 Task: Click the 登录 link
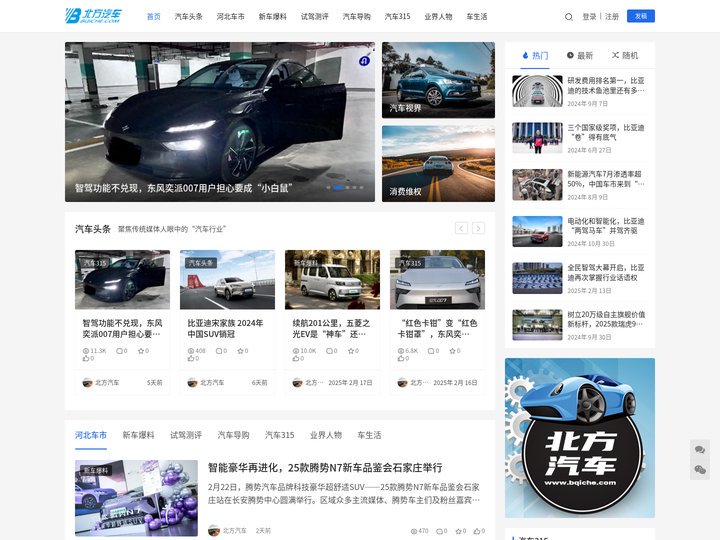pos(589,17)
